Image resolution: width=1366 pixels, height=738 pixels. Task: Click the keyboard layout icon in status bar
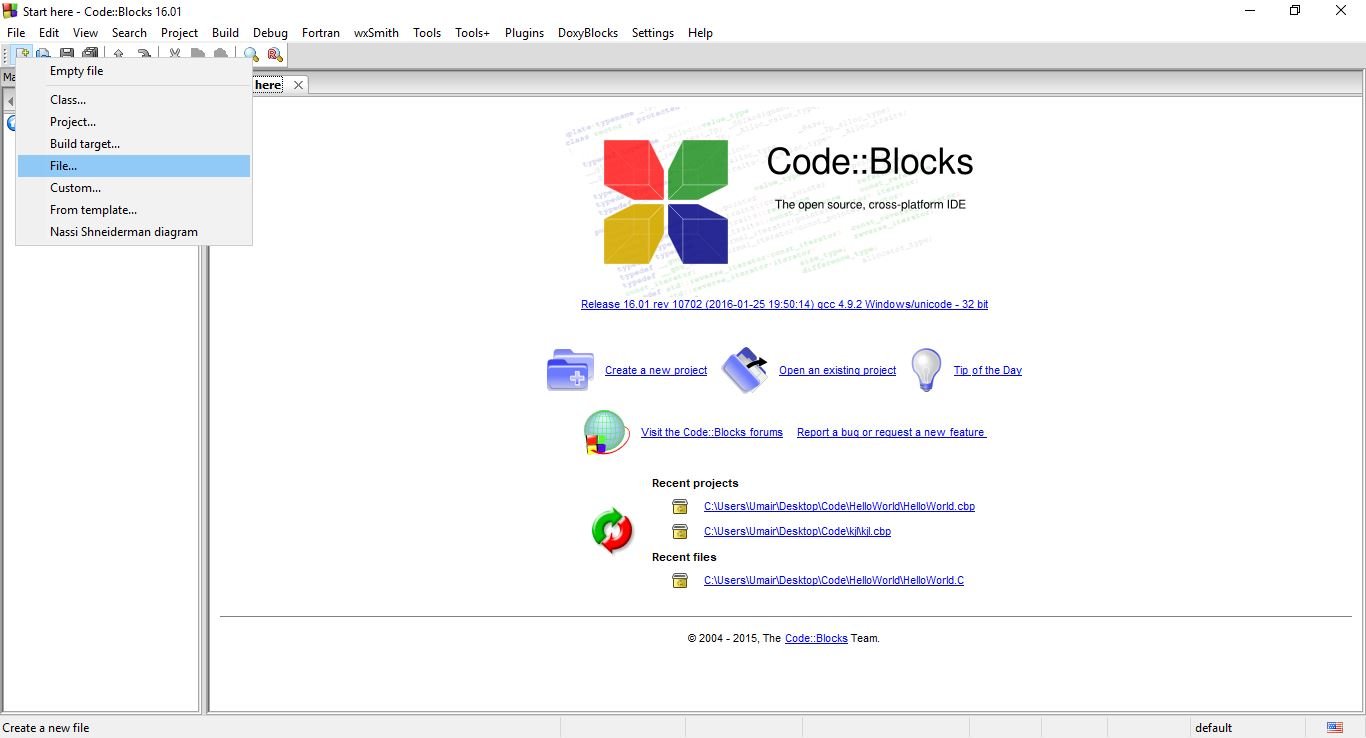(1334, 727)
